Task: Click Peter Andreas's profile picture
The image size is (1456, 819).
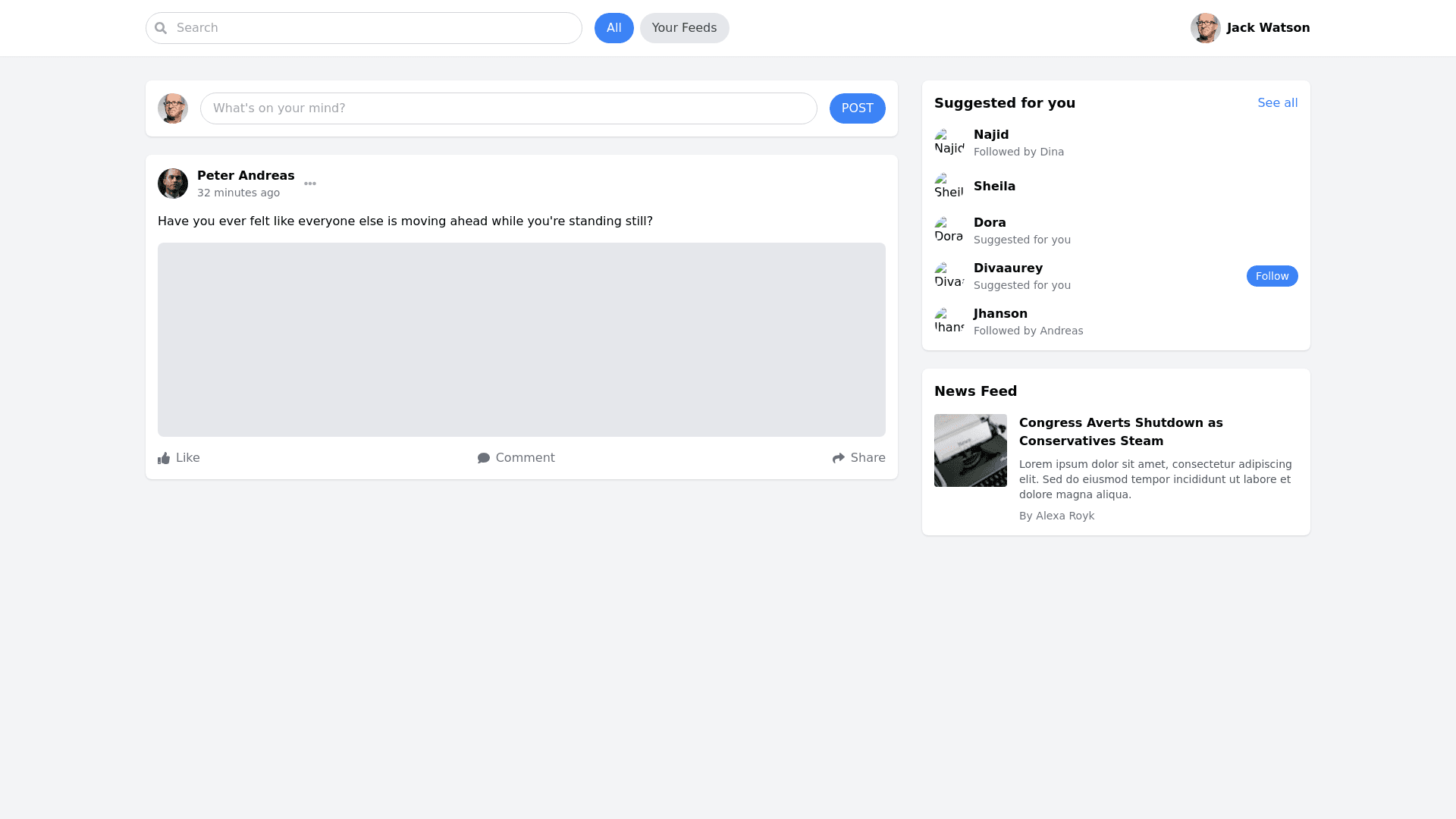Action: (x=173, y=184)
